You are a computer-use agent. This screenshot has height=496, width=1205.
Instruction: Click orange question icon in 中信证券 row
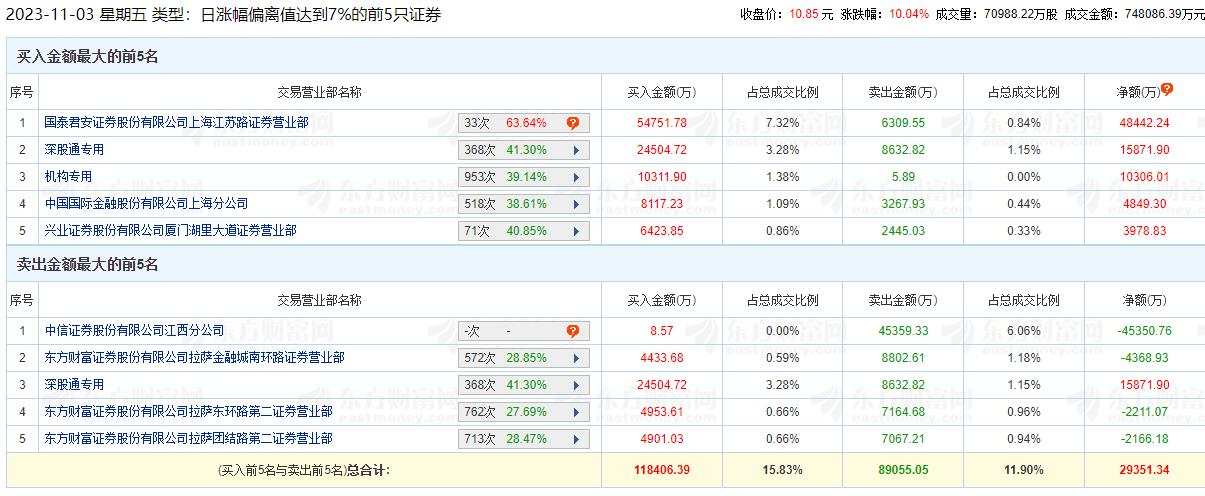[x=573, y=331]
